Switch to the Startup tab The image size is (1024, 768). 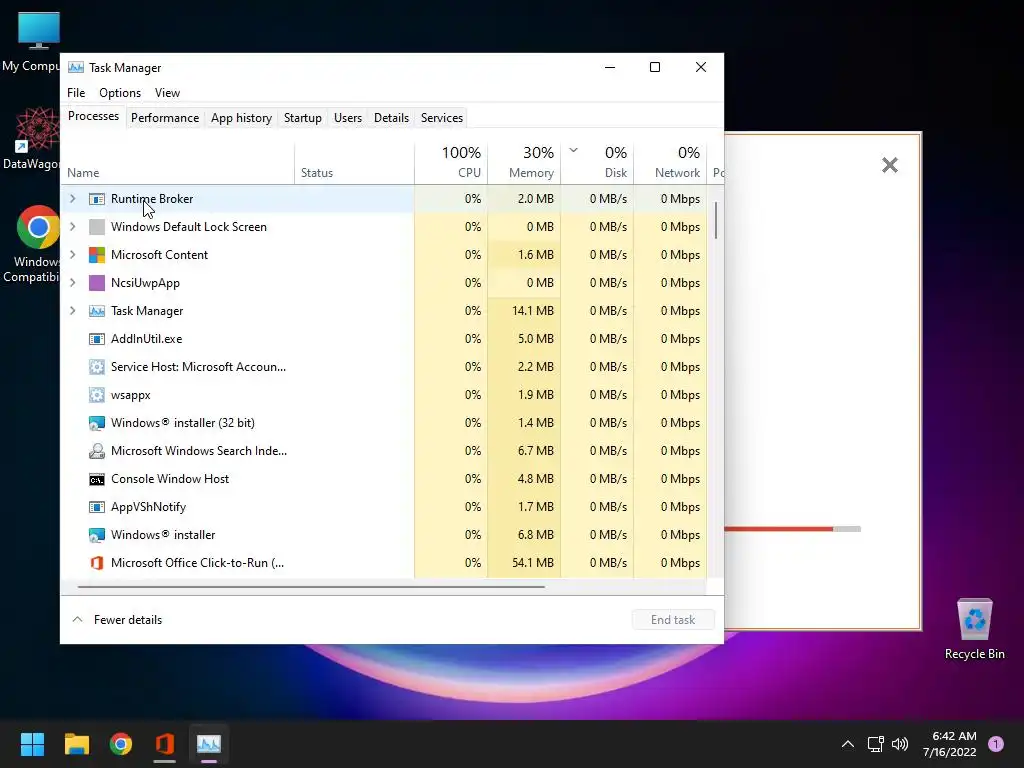pyautogui.click(x=302, y=118)
